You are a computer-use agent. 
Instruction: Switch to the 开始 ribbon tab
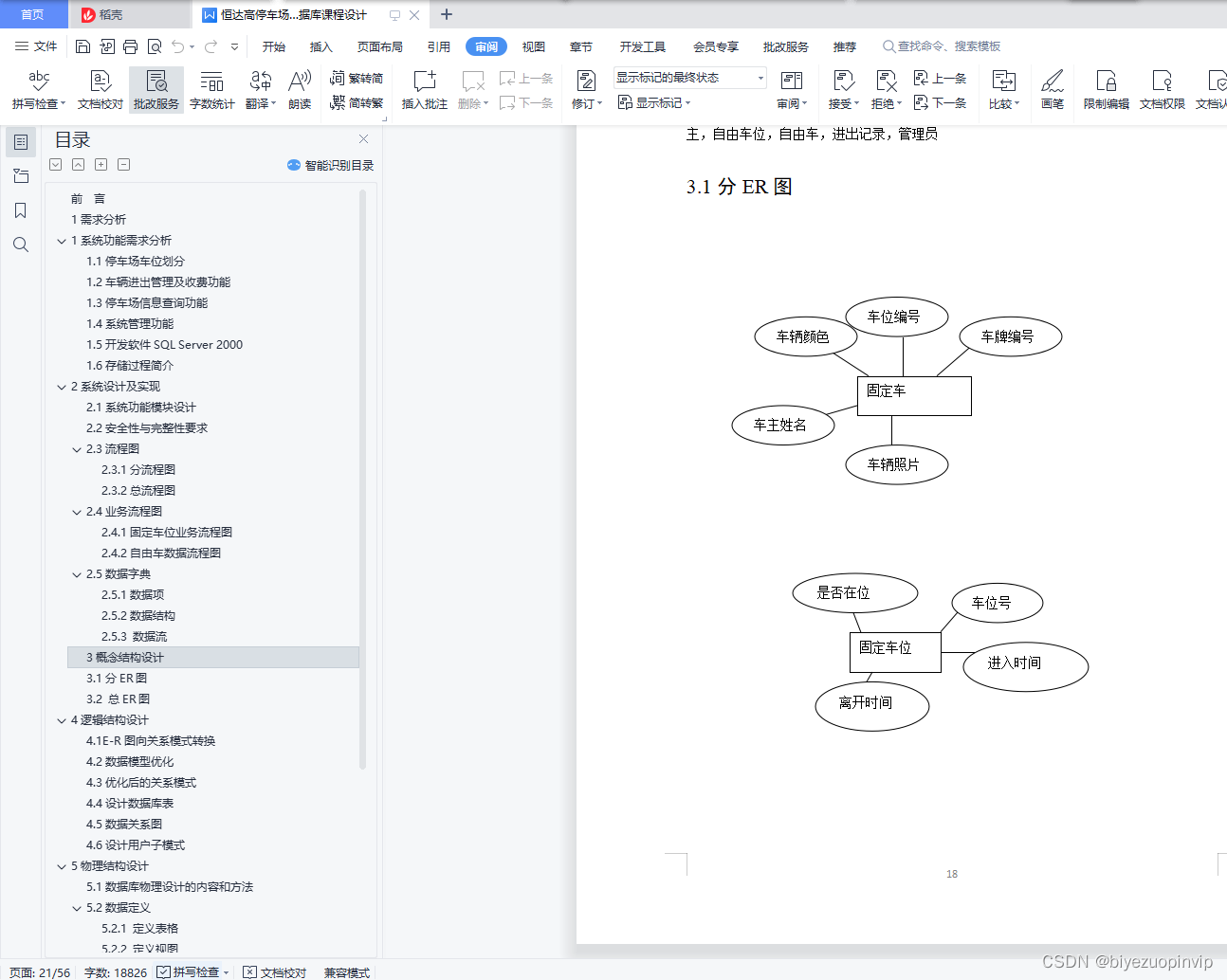pyautogui.click(x=274, y=46)
